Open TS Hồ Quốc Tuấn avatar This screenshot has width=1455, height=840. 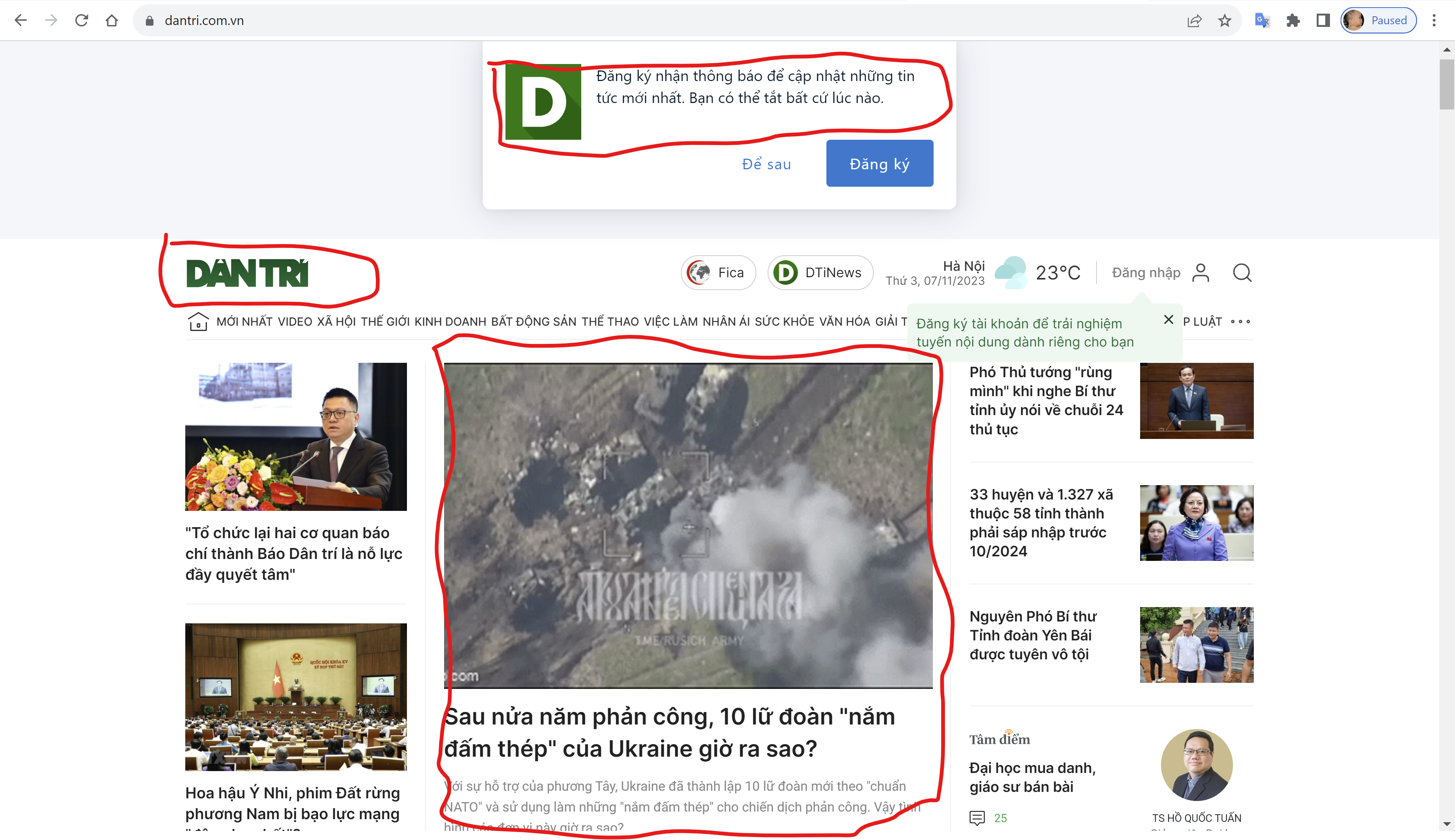tap(1197, 765)
